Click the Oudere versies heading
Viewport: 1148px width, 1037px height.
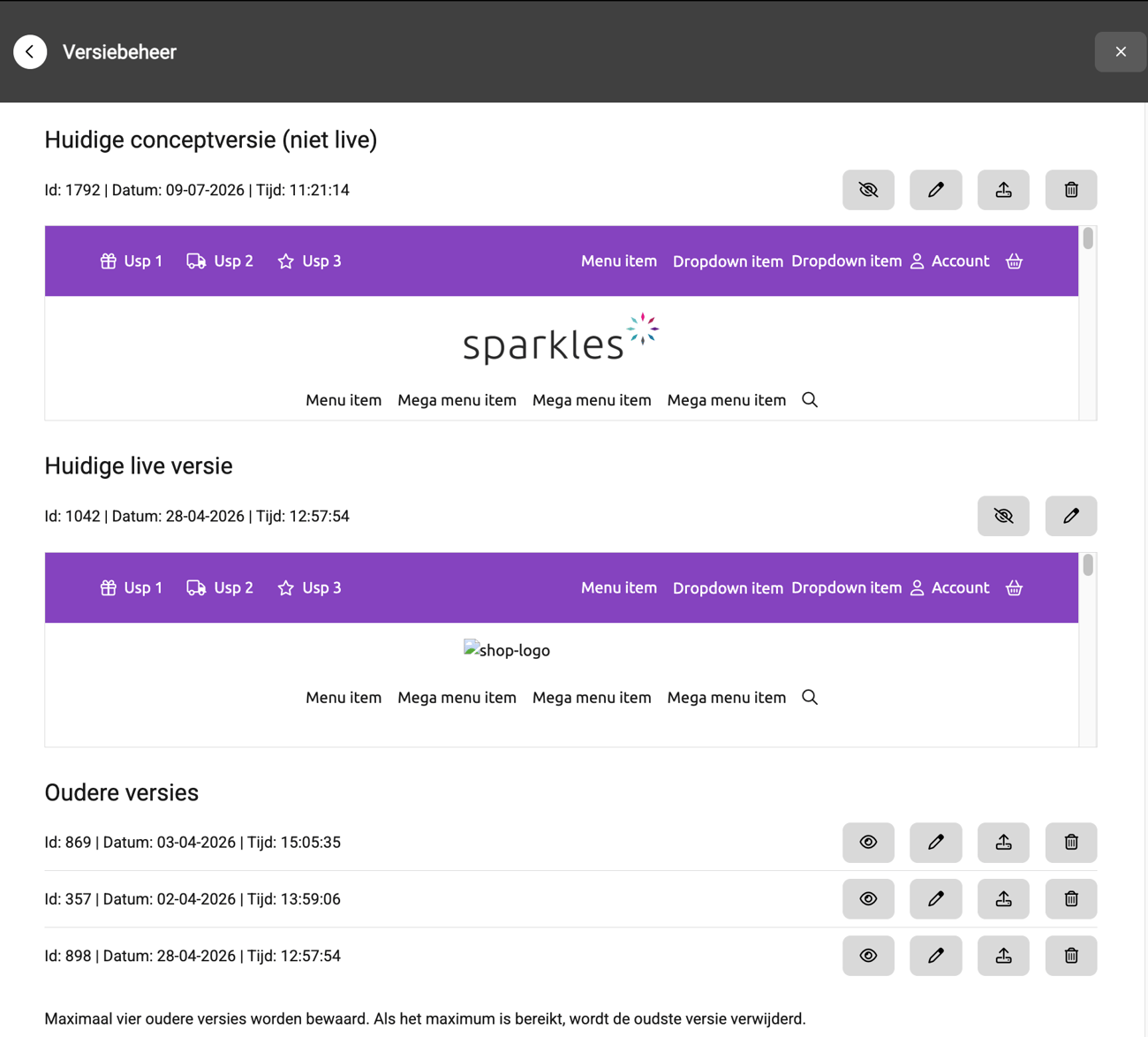[x=122, y=792]
